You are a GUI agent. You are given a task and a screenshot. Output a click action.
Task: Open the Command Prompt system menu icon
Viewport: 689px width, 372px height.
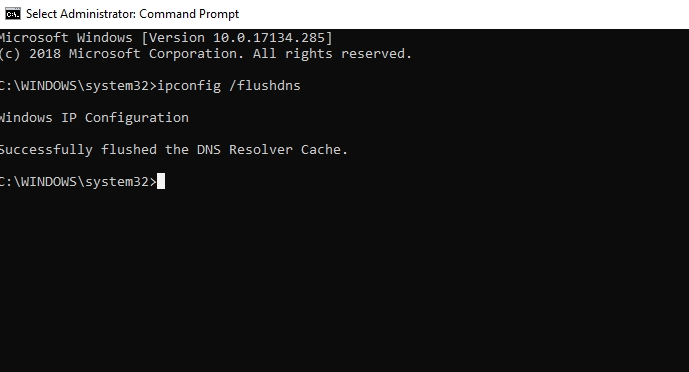(13, 14)
